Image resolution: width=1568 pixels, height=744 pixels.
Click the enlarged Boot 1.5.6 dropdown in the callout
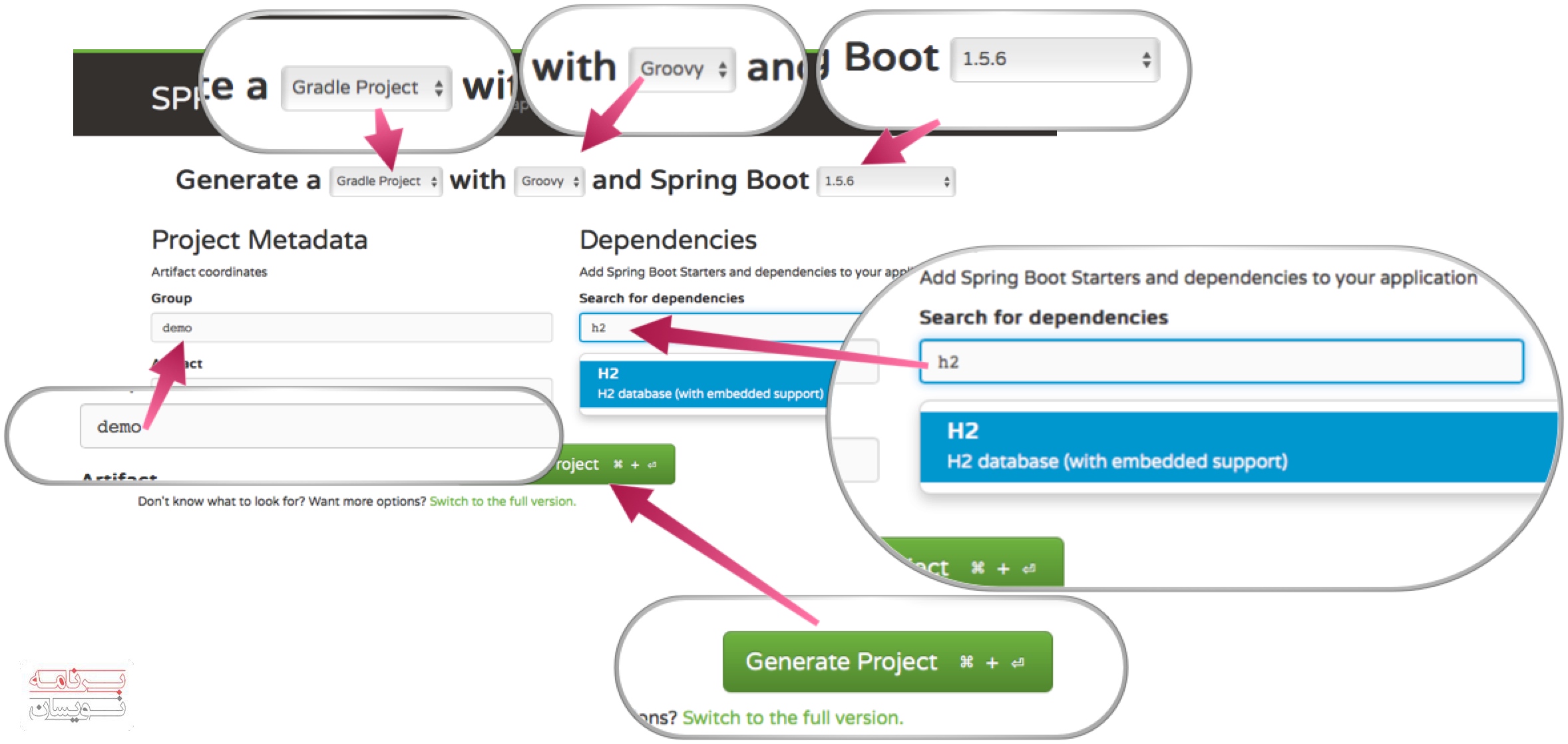[x=1054, y=60]
